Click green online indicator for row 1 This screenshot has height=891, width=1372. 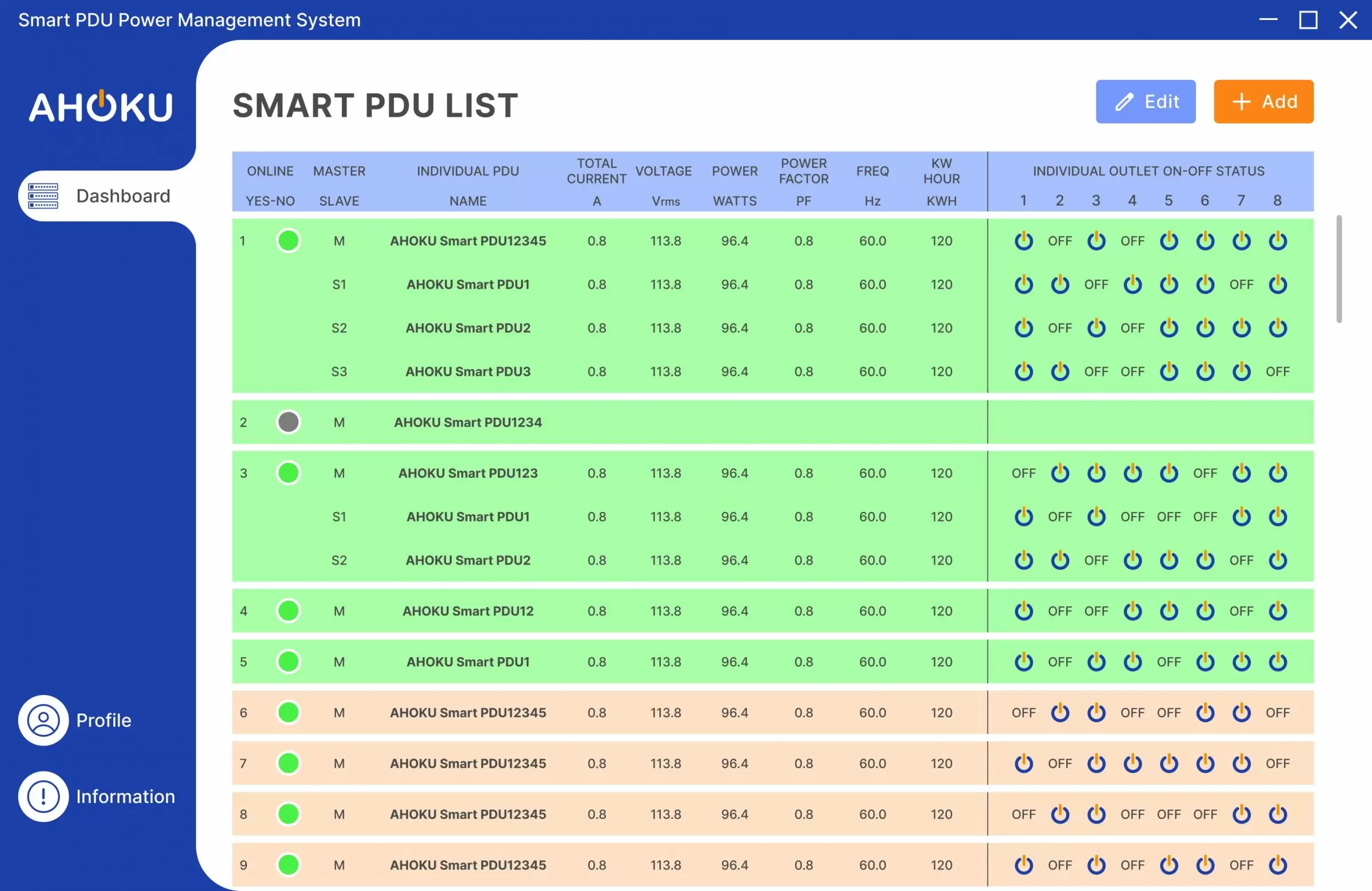pyautogui.click(x=288, y=241)
